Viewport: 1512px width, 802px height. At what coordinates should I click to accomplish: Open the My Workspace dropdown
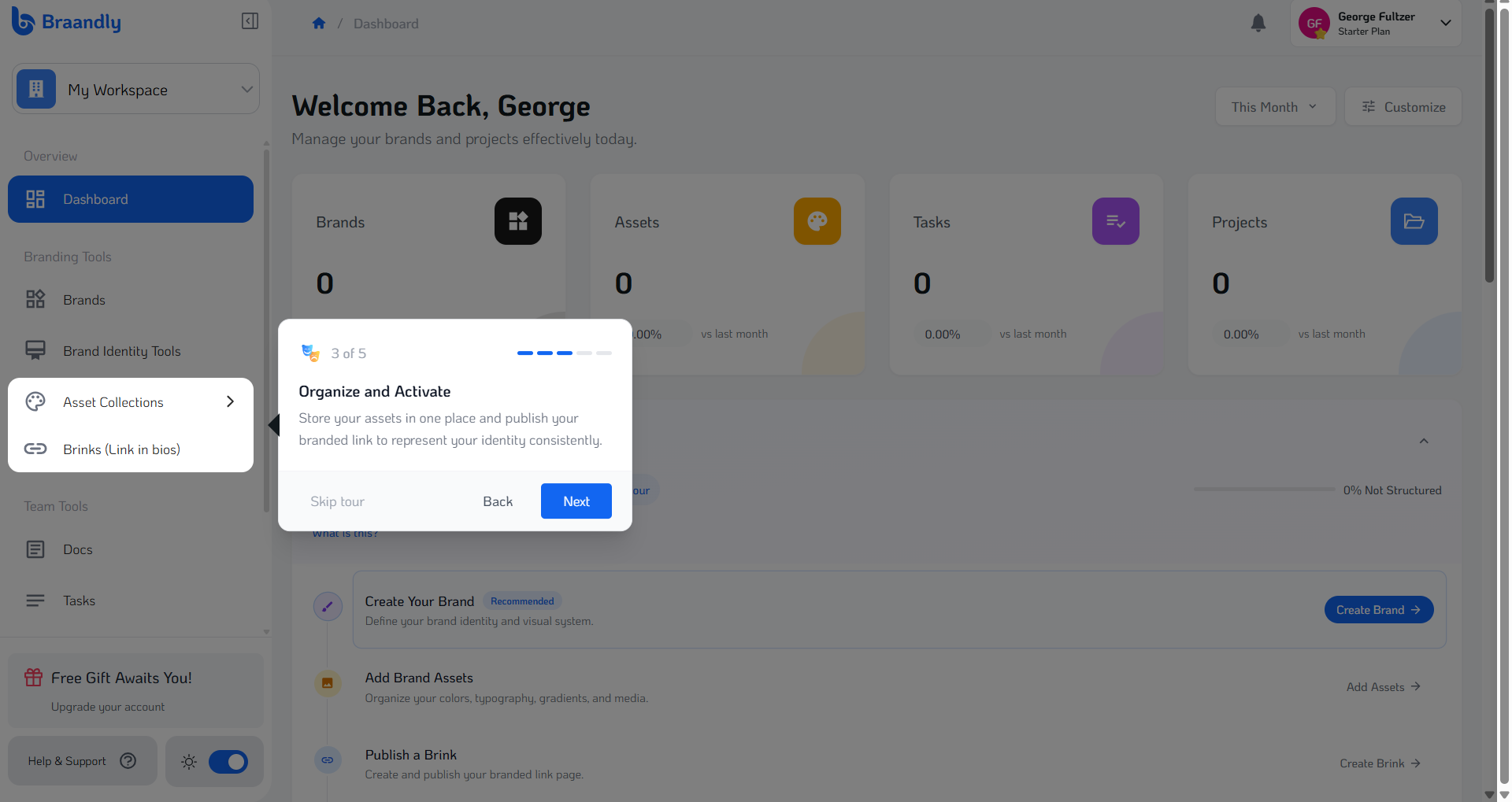(x=135, y=89)
